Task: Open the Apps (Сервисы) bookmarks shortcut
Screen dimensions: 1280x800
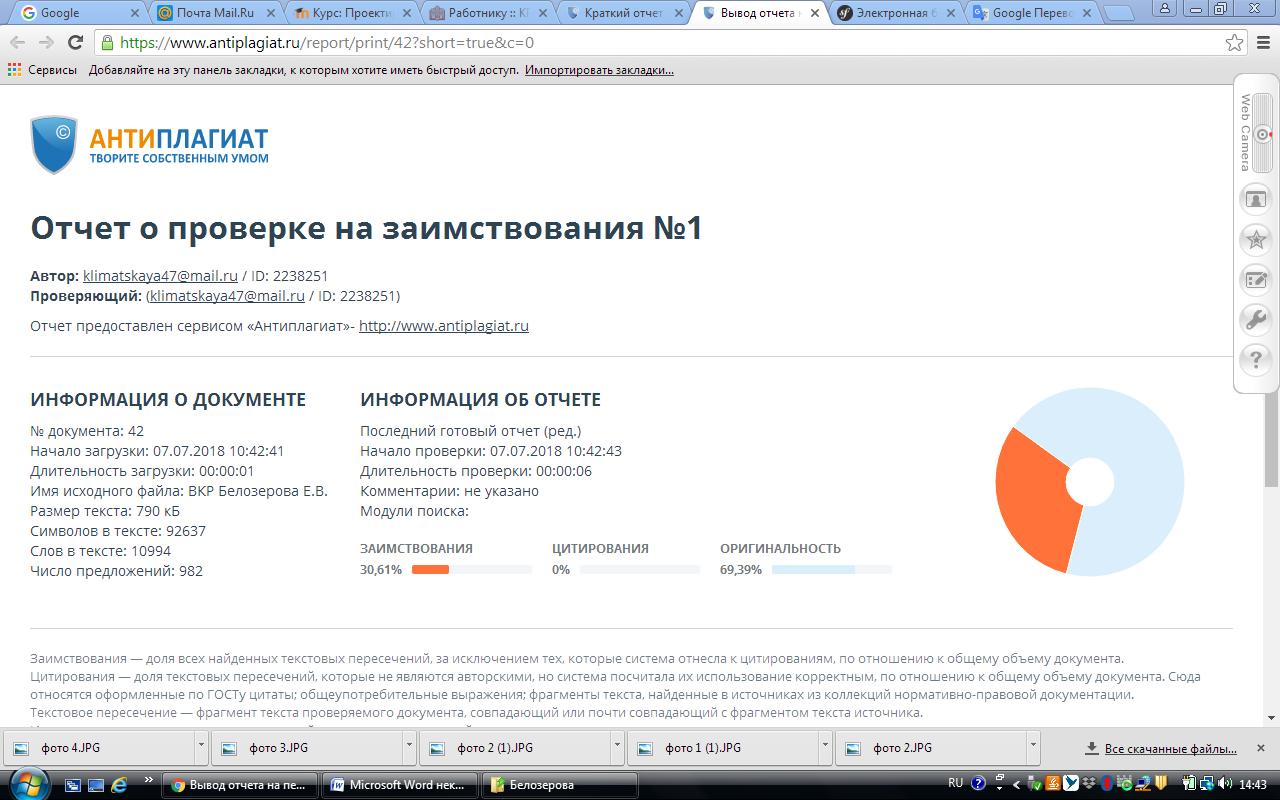Action: [x=42, y=70]
